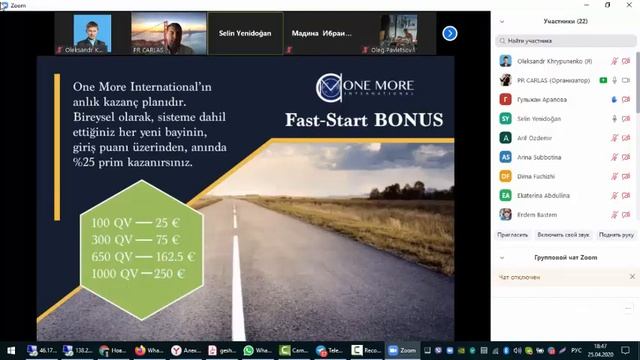Click Arif Ozdemir's A avatar
The image size is (640, 360).
click(x=506, y=138)
